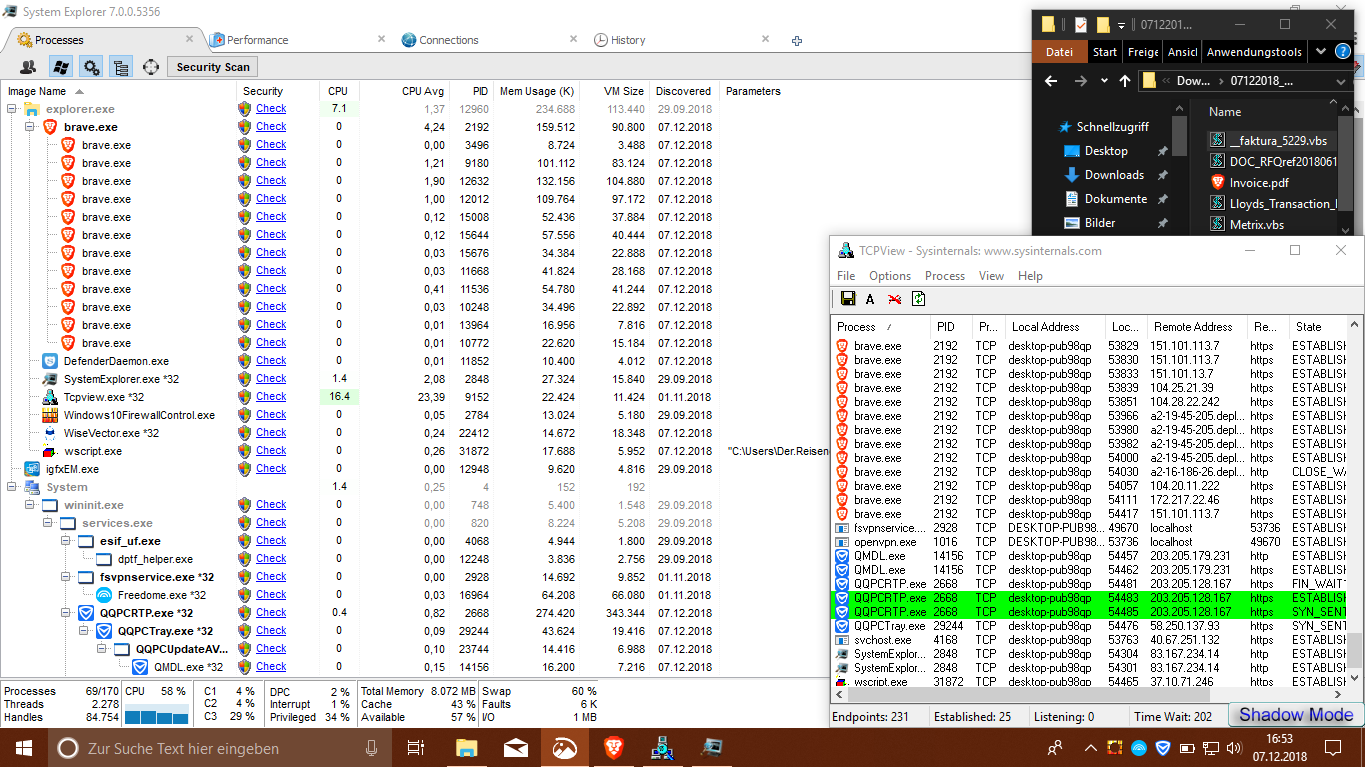Image resolution: width=1365 pixels, height=767 pixels.
Task: Click the crosshair find-window target icon
Action: coord(151,67)
